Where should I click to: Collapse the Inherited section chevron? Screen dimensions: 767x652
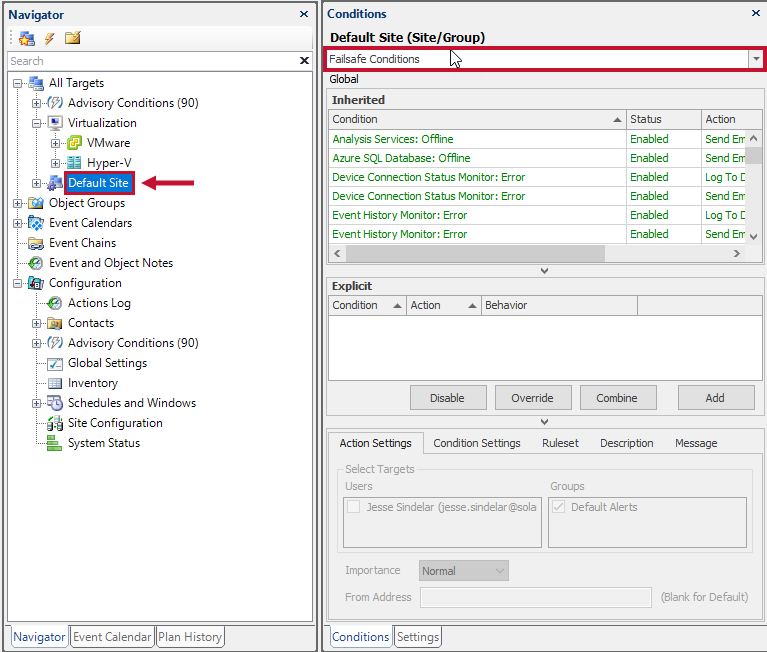click(544, 270)
